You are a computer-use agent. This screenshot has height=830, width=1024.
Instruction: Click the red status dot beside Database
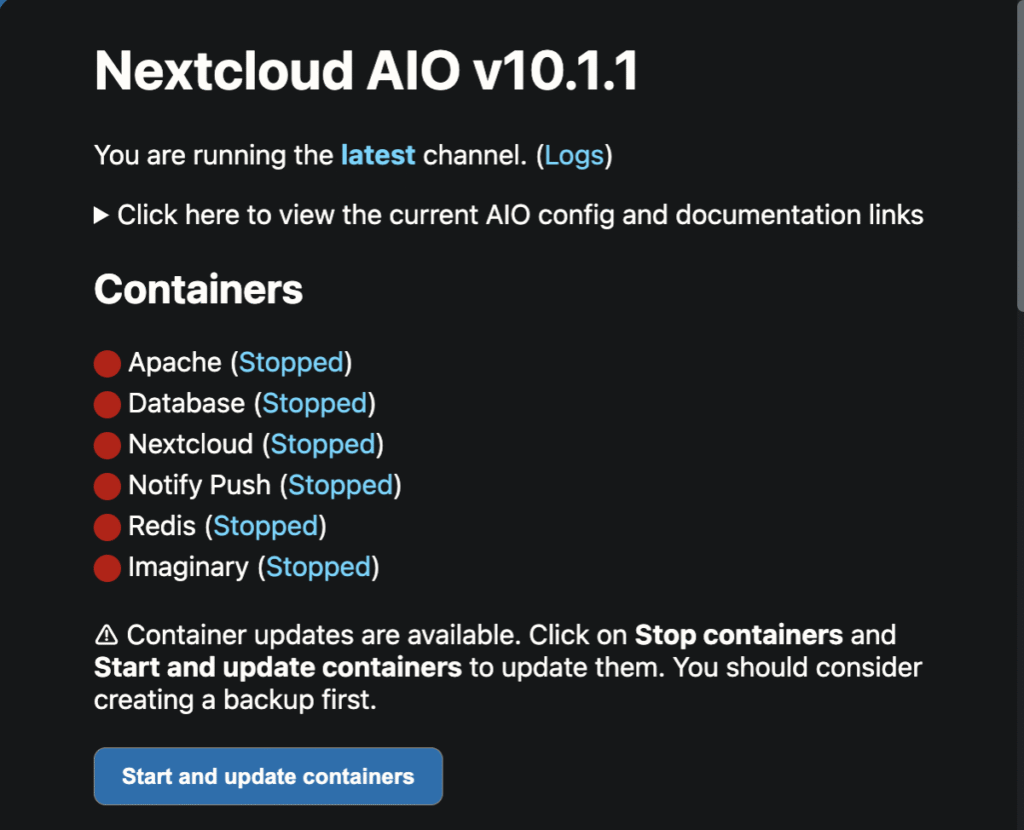(x=107, y=405)
